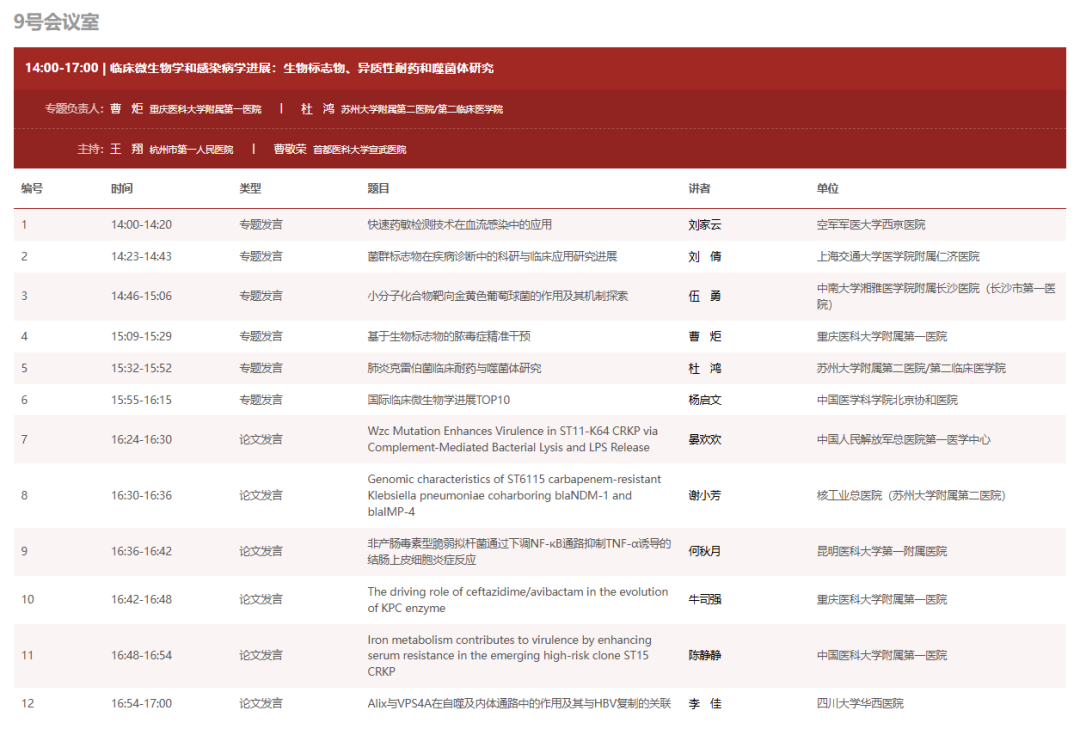Select time cell '14:46-15:06'

point(141,296)
